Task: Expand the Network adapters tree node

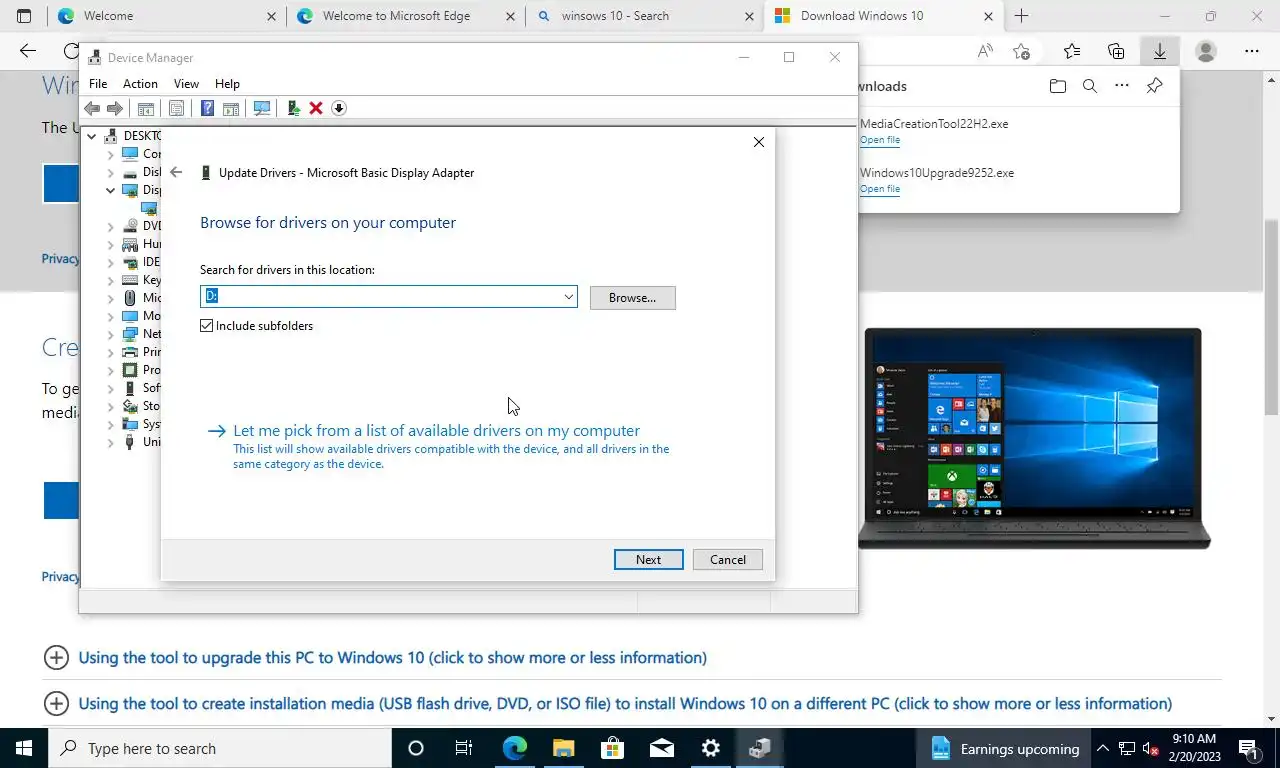Action: 111,334
